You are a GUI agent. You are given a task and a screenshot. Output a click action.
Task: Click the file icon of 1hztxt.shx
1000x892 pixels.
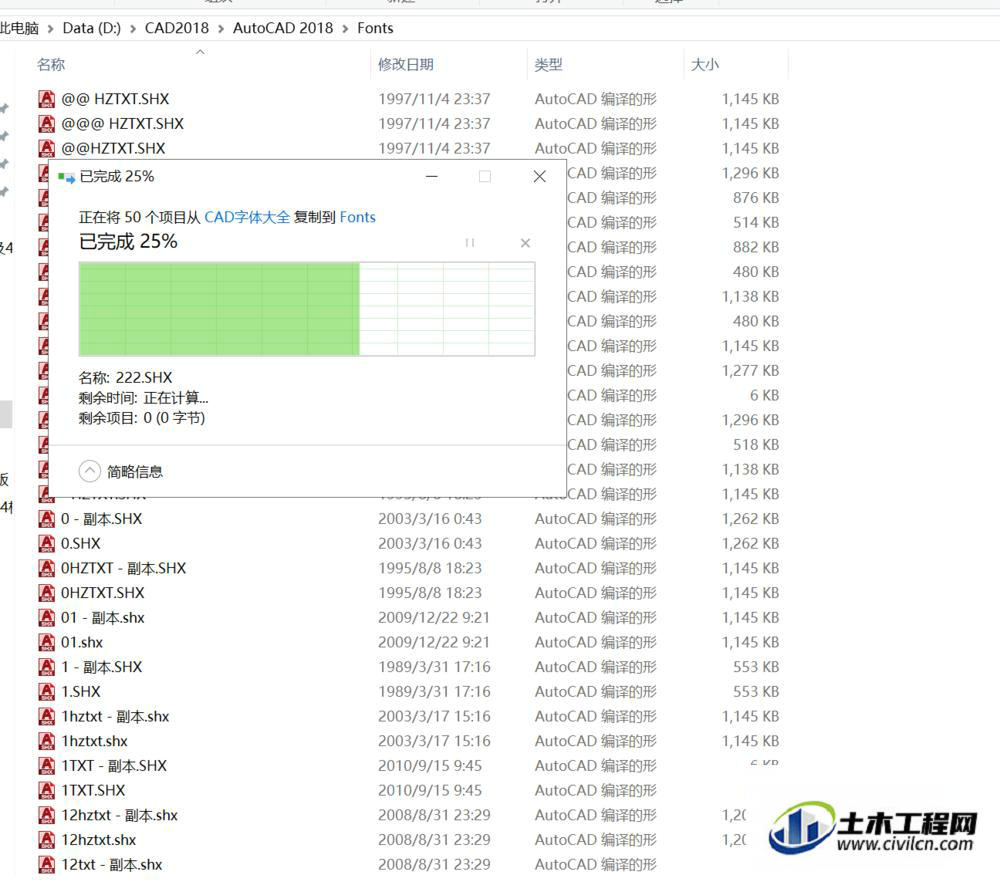click(47, 741)
